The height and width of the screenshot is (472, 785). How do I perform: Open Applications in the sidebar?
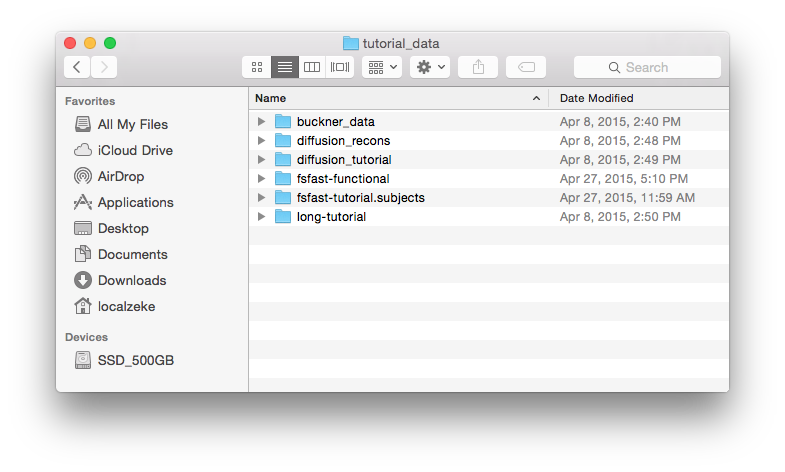135,202
